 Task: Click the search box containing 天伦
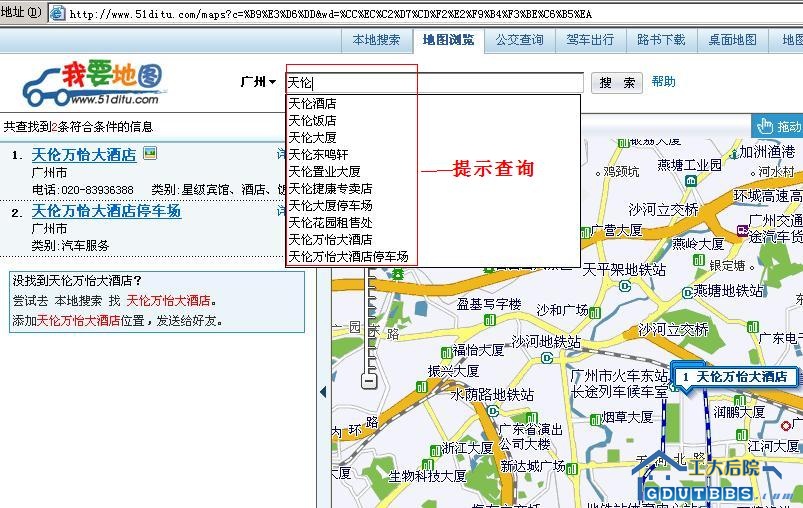(434, 82)
